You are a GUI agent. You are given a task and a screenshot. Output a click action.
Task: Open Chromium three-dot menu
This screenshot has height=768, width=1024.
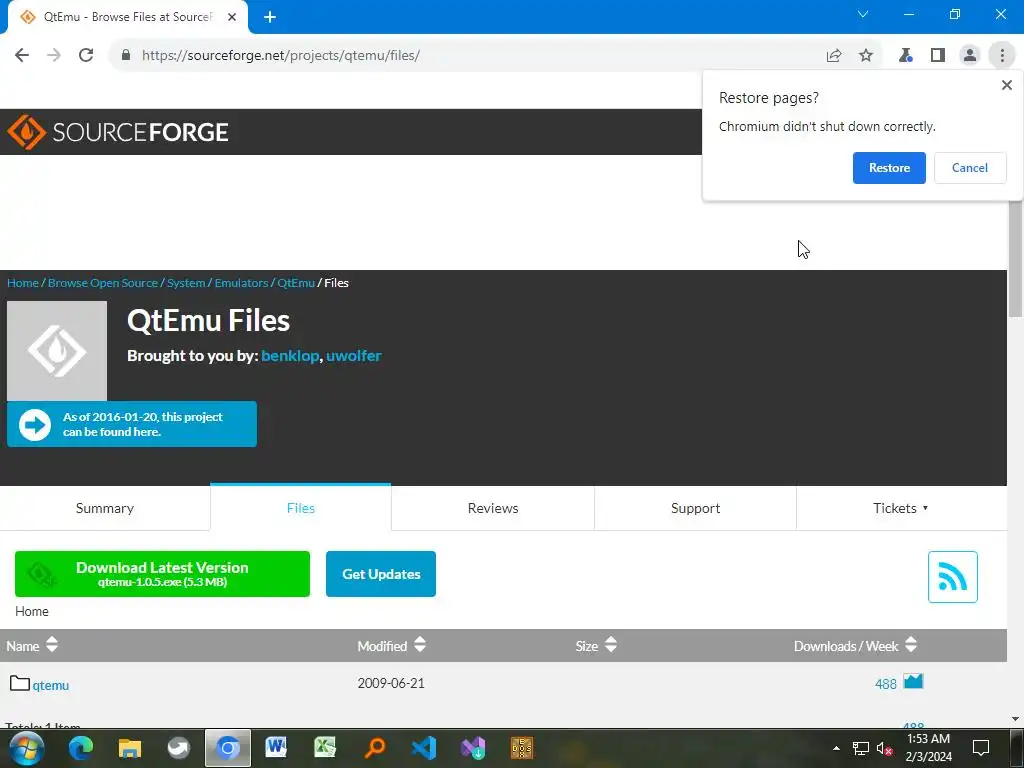1002,56
